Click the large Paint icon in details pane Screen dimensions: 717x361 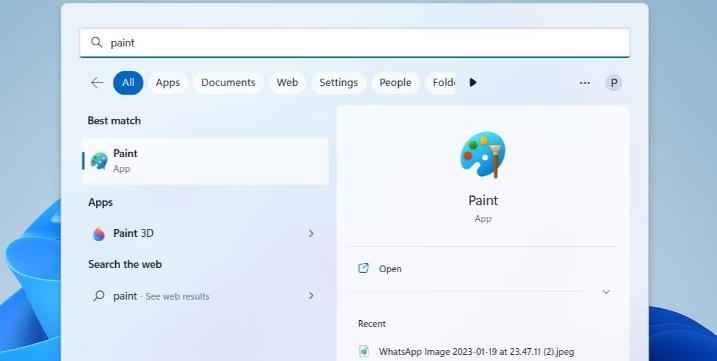tap(483, 155)
